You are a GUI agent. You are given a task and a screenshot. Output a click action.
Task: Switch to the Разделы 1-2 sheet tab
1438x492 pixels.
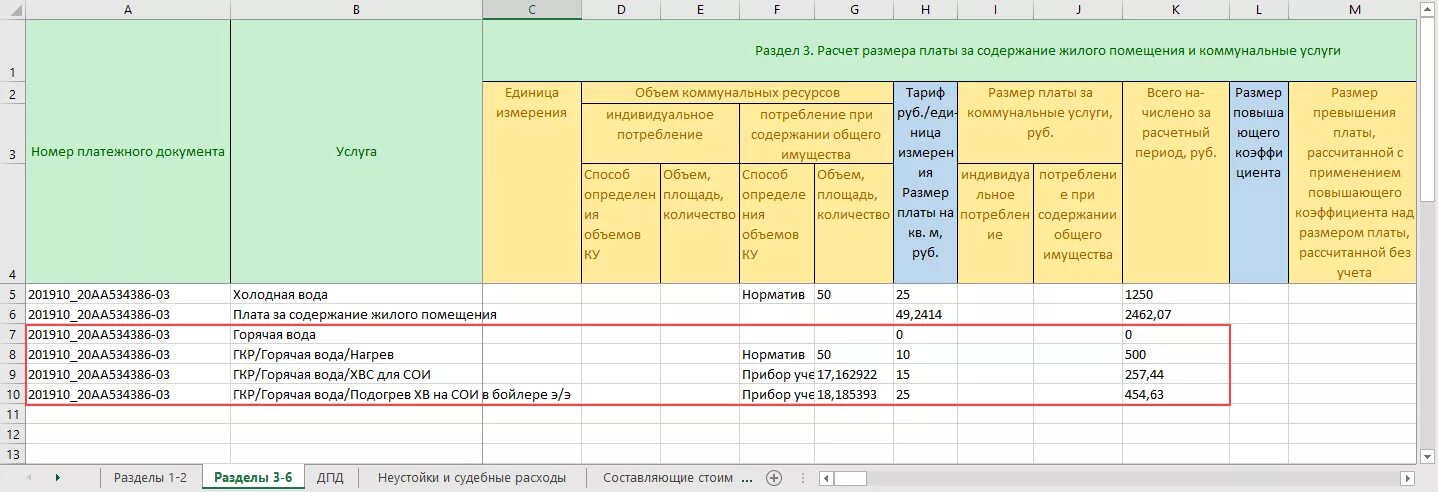pos(150,478)
